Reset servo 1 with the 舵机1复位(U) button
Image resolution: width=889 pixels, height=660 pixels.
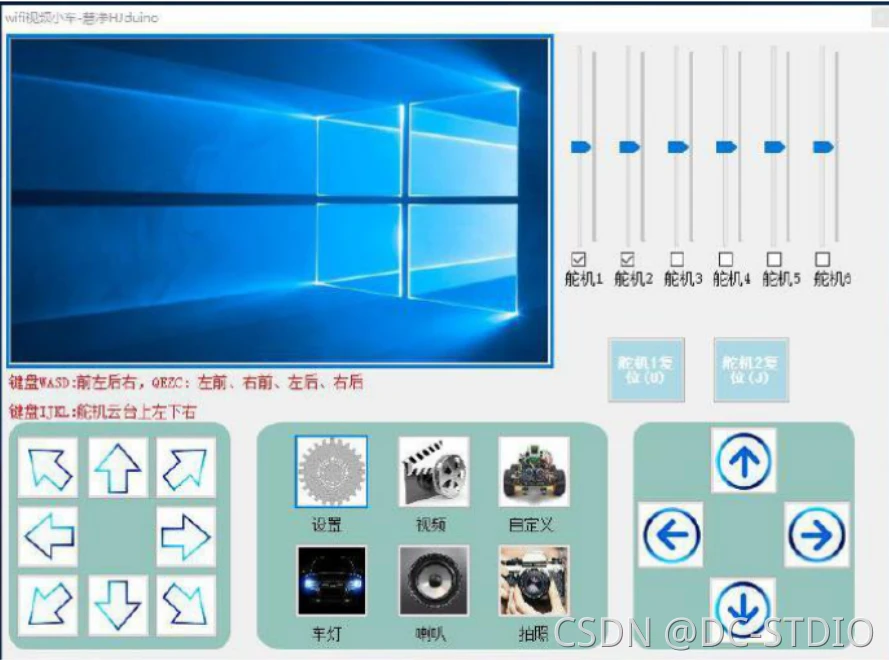coord(646,370)
